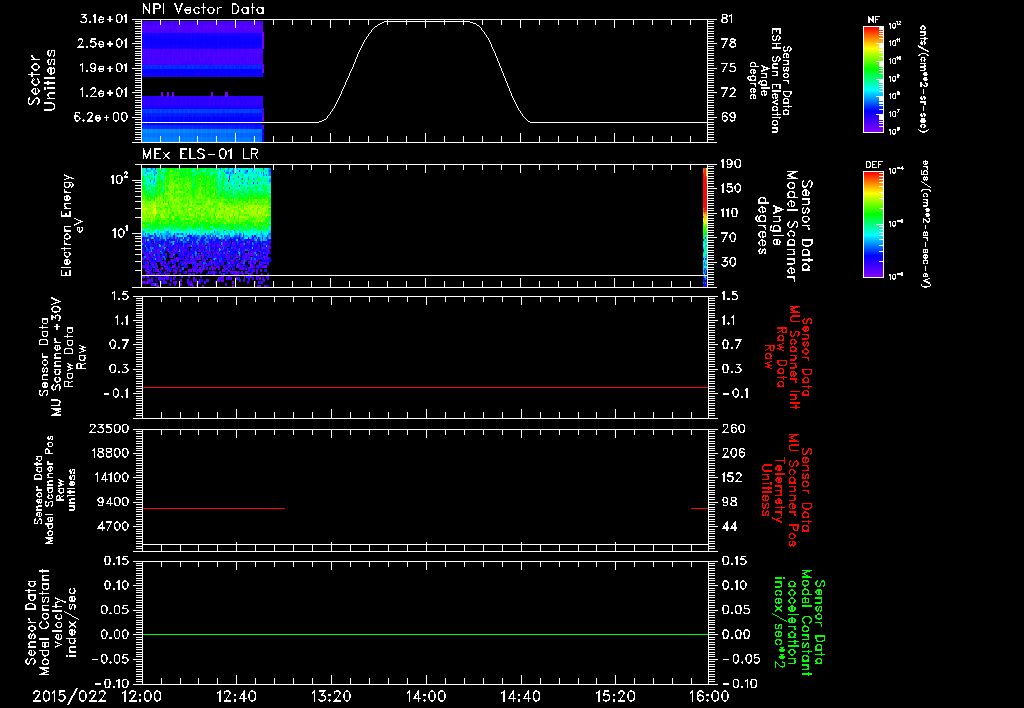
Task: Click the "Model Scanner Angle degrees" axis label
Action: click(784, 226)
